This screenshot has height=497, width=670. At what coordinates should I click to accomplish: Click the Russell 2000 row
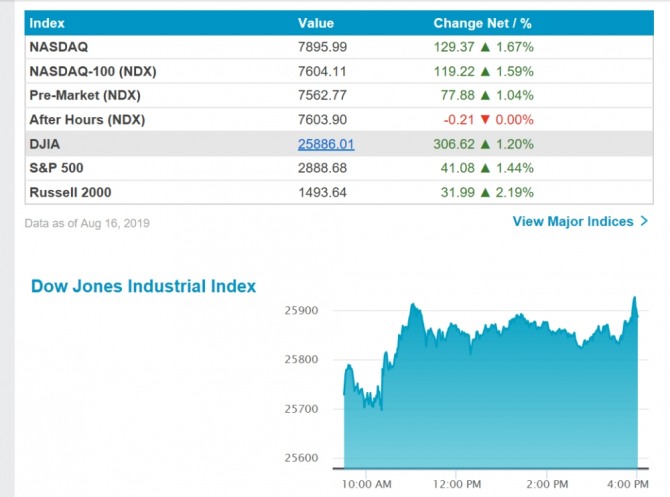tap(70, 192)
